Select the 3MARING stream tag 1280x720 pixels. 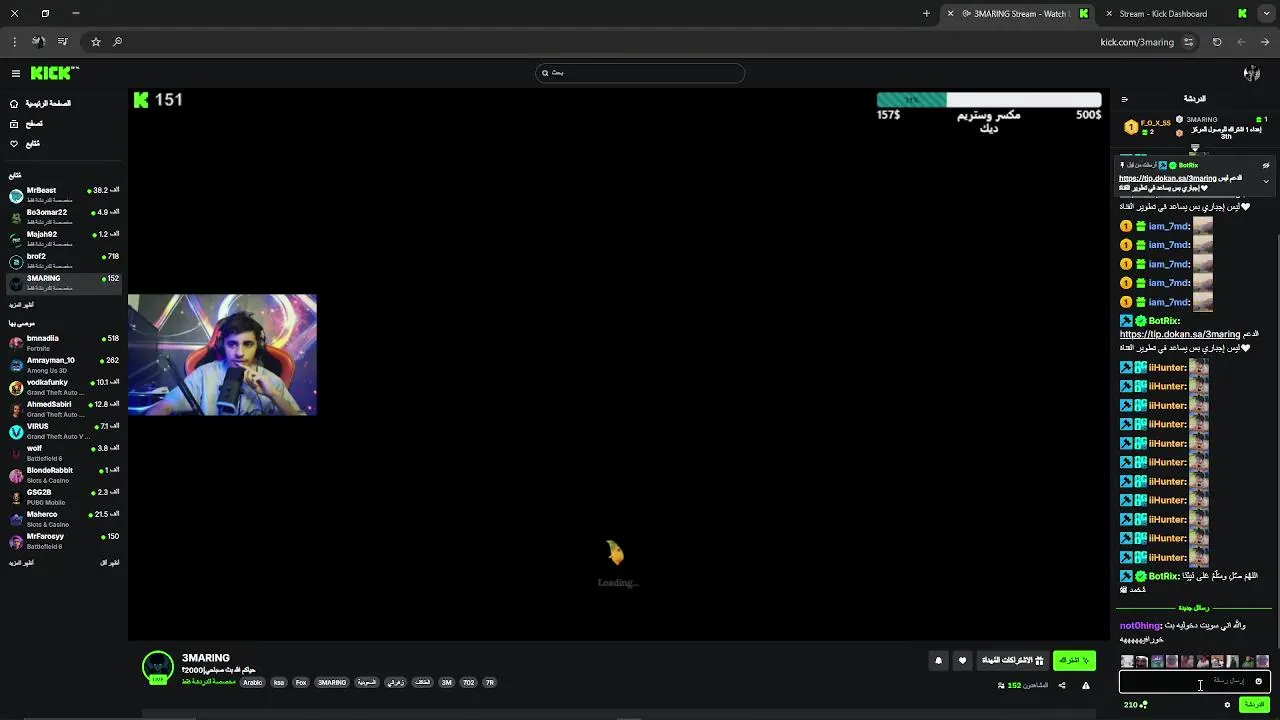332,683
